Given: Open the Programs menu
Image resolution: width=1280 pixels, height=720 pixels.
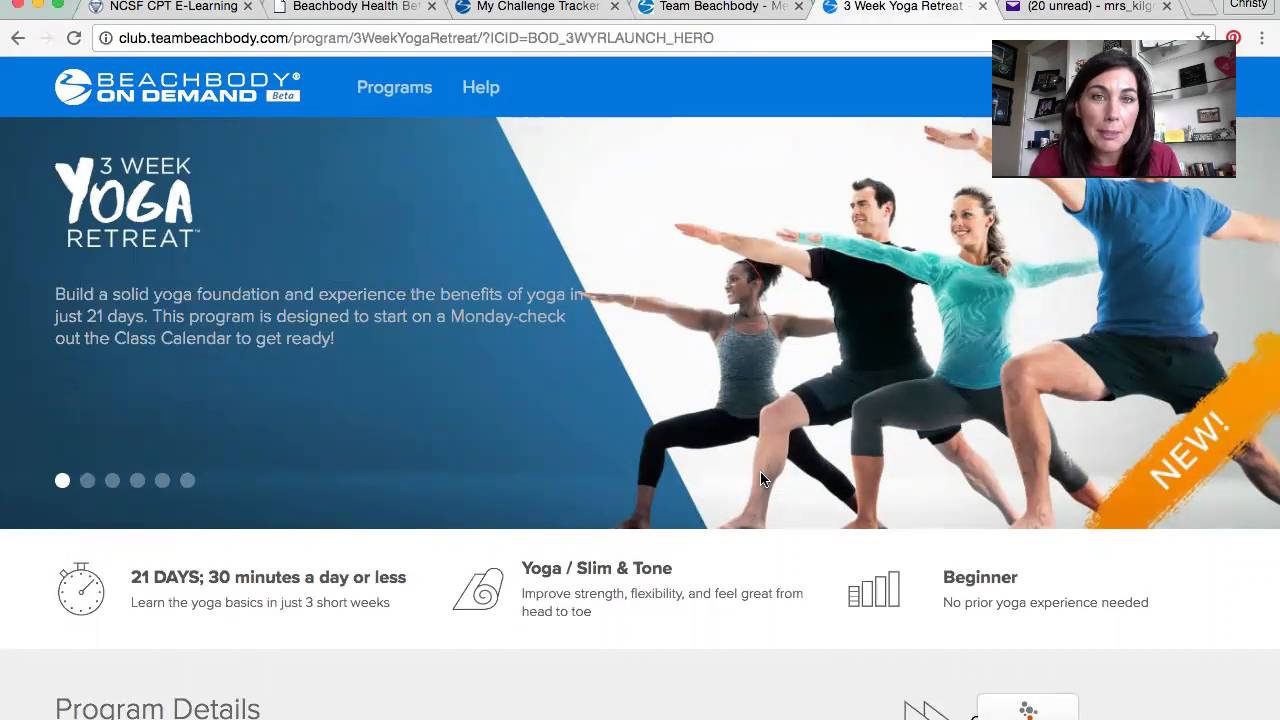Looking at the screenshot, I should point(394,87).
